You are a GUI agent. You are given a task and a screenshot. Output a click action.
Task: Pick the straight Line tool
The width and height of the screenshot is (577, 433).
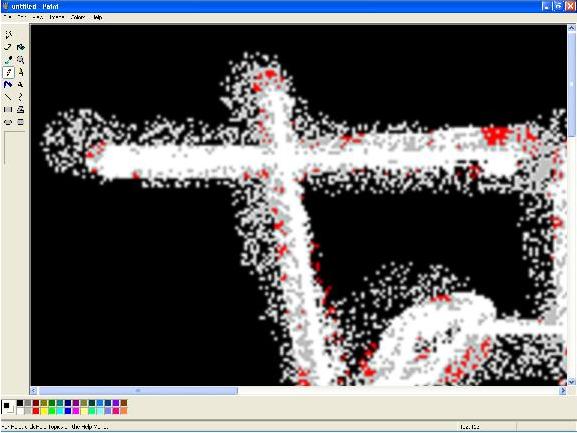[x=8, y=97]
